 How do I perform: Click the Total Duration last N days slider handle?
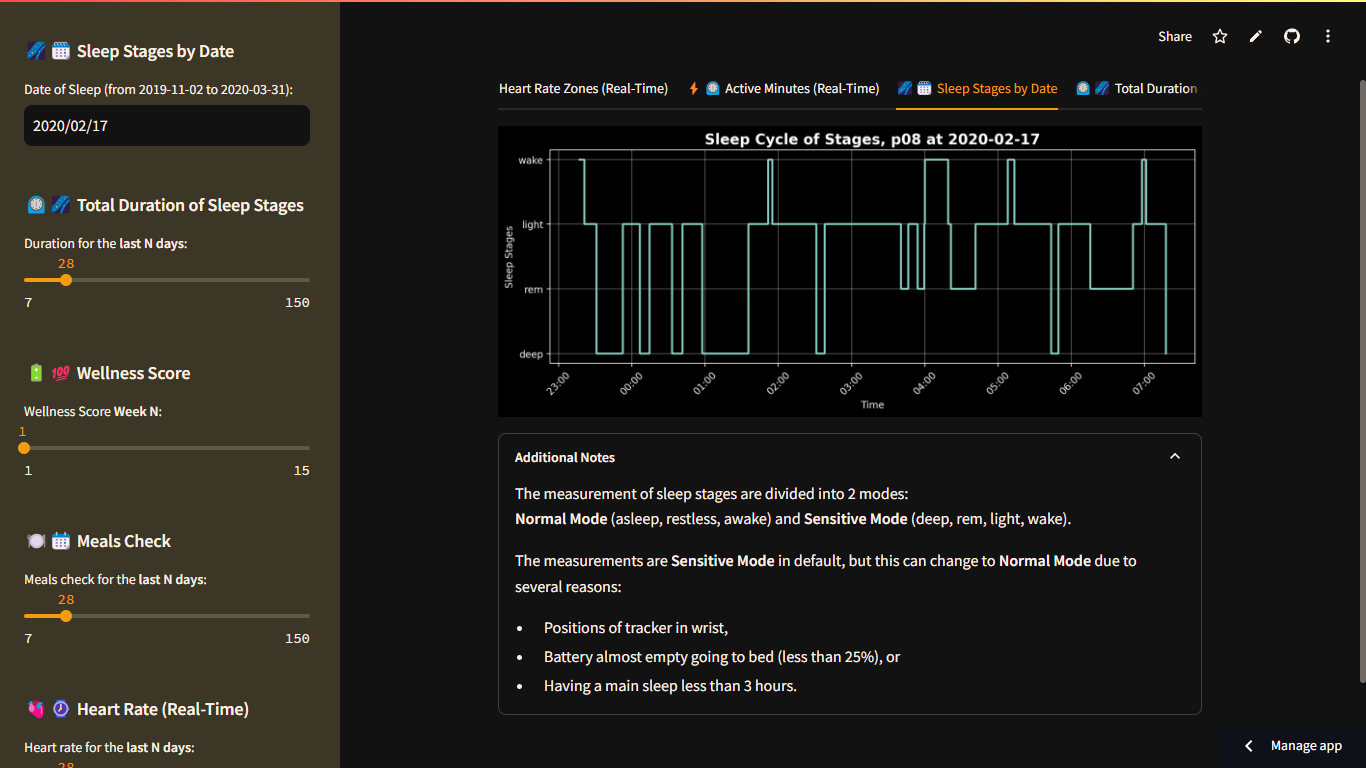(66, 280)
